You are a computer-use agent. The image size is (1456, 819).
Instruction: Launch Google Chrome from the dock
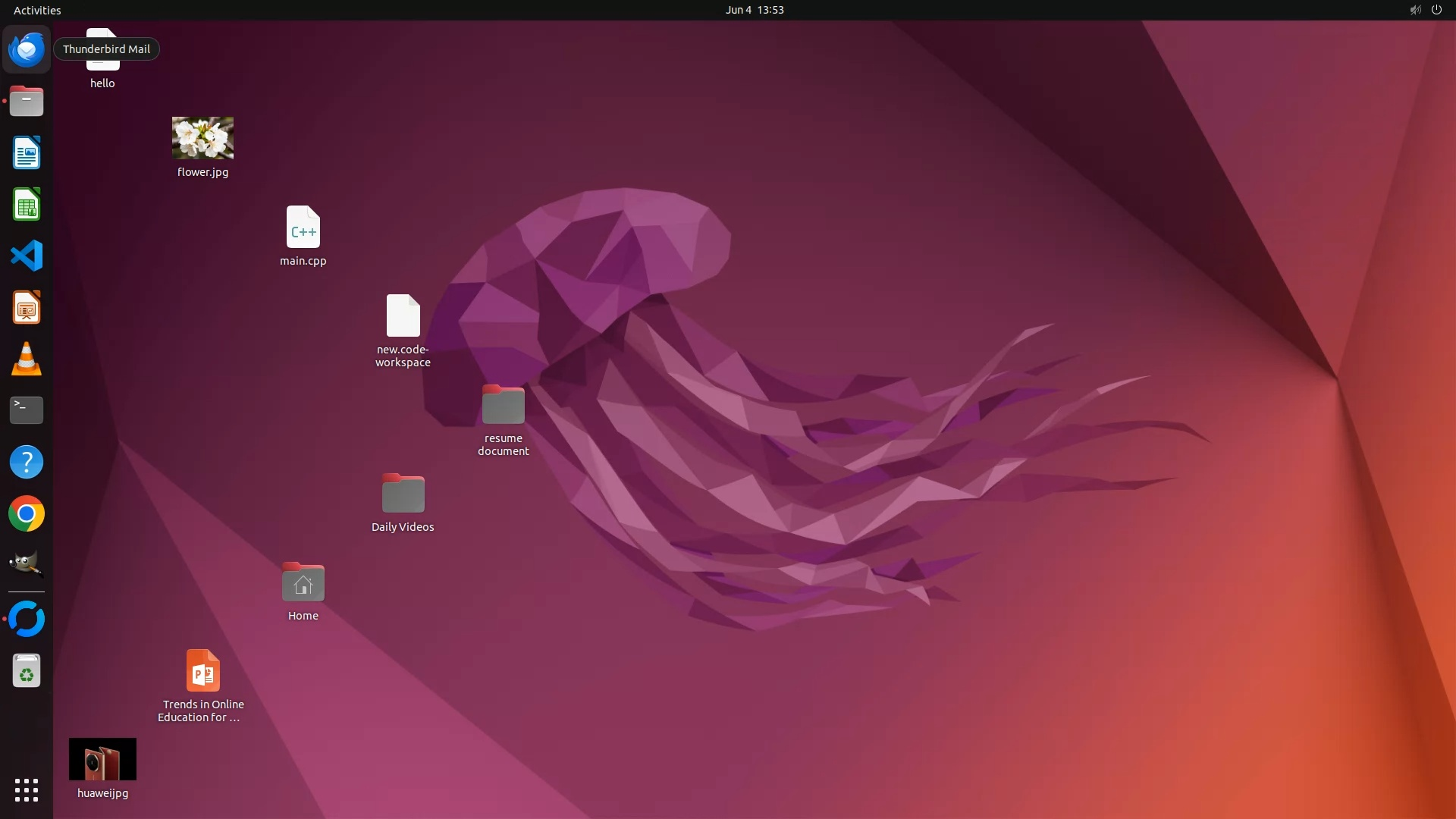(27, 514)
